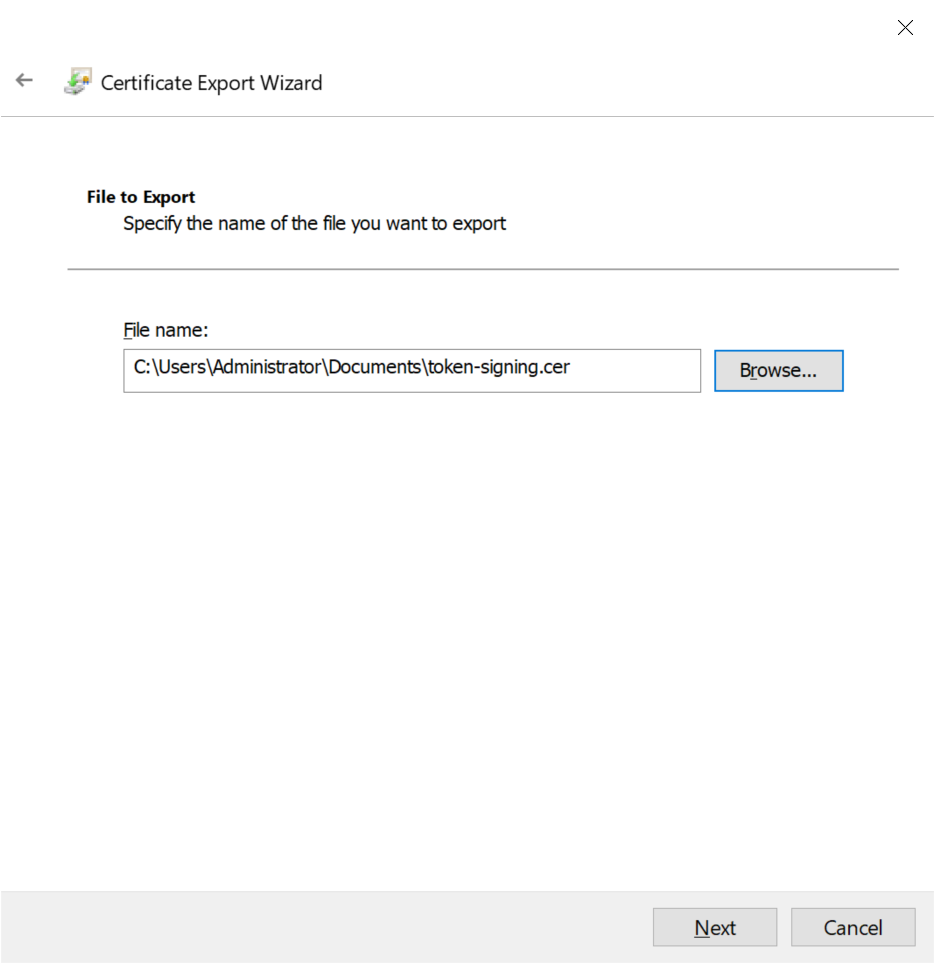This screenshot has height=964, width=935.
Task: Go back using the arrow icon
Action: [x=24, y=80]
